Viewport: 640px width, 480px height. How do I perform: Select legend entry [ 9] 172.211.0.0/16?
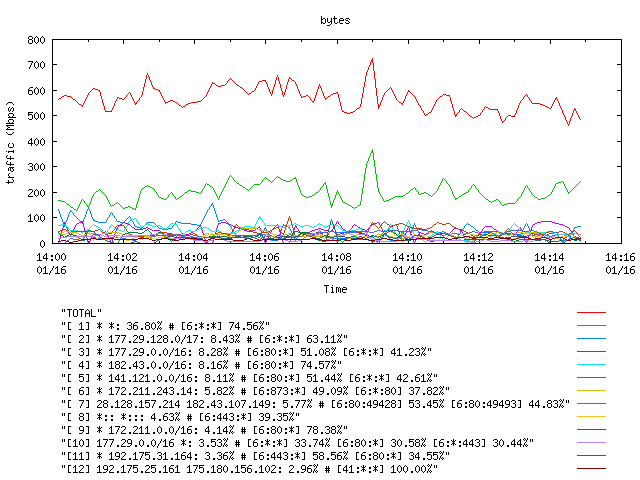click(x=204, y=430)
